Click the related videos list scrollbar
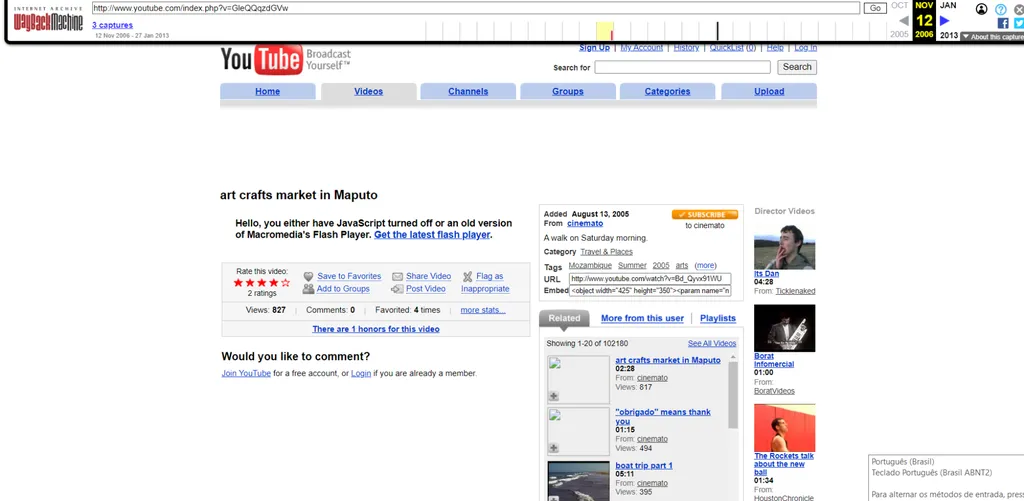 [733, 420]
